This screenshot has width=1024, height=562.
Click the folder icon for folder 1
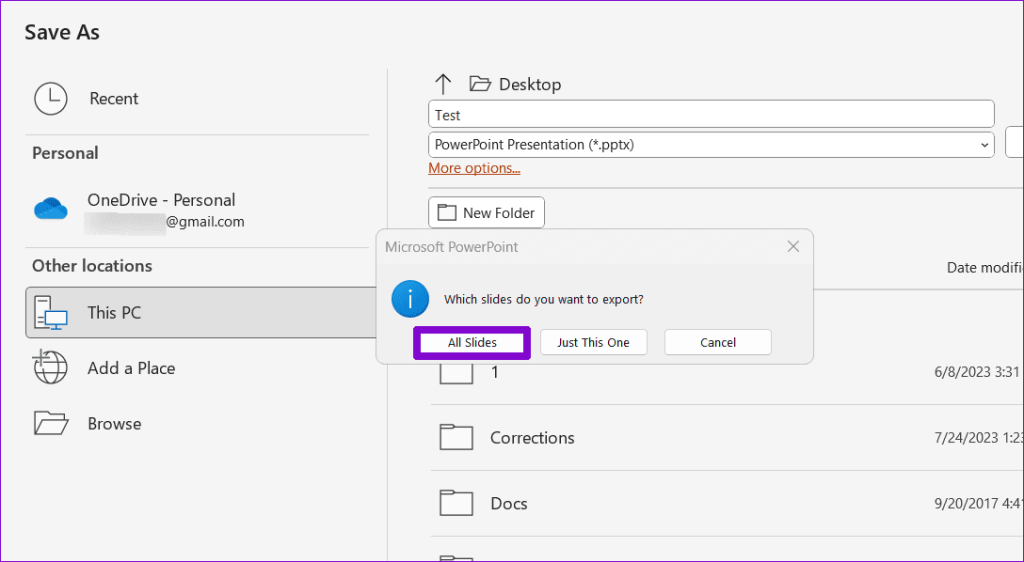click(x=456, y=373)
